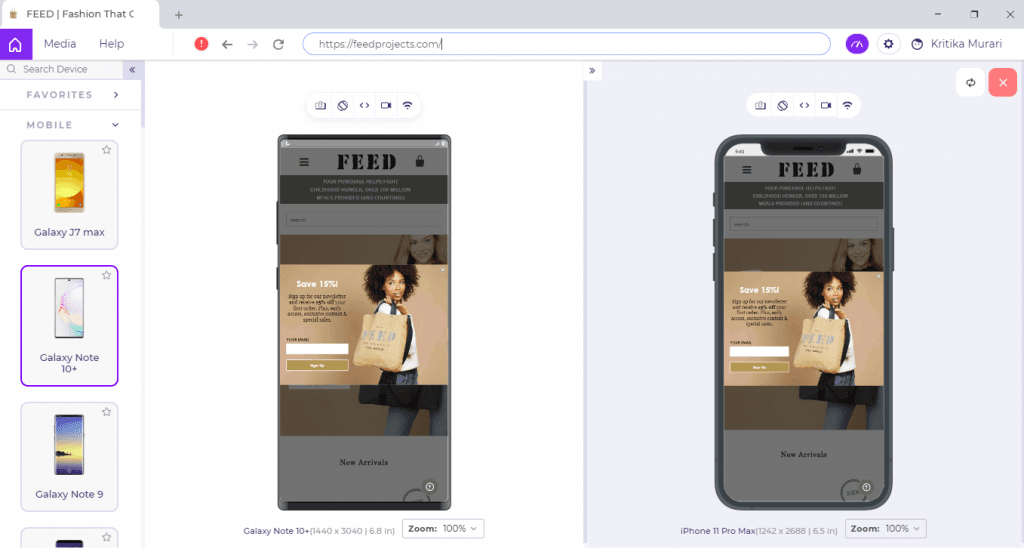The width and height of the screenshot is (1024, 549).
Task: Click Sign Up button in iPhone 11 Pro Max popup
Action: tap(760, 368)
